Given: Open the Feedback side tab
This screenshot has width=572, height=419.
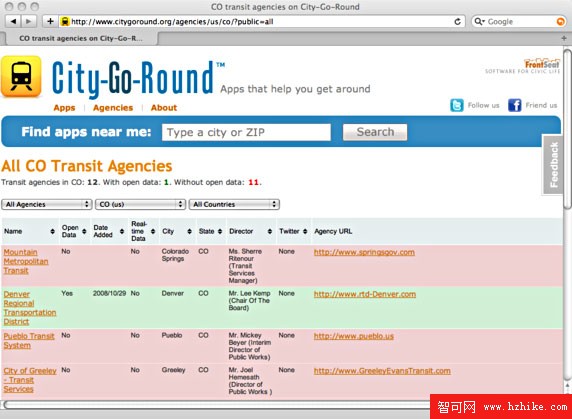Looking at the screenshot, I should [554, 165].
